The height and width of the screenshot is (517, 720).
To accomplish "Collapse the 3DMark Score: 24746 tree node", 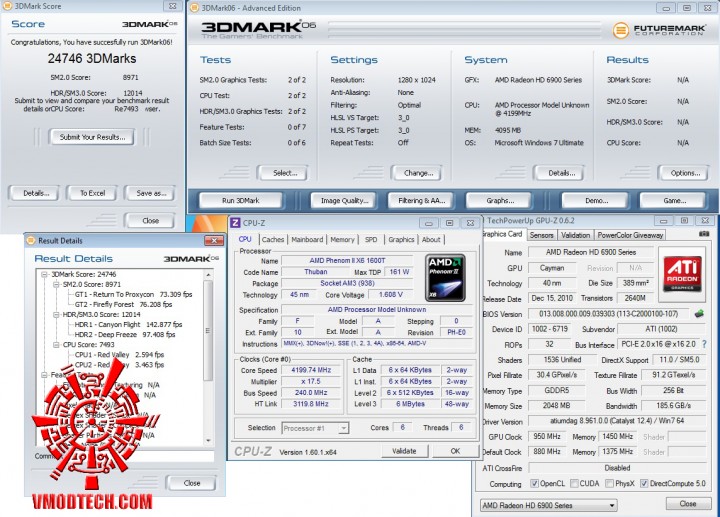I will pos(45,274).
